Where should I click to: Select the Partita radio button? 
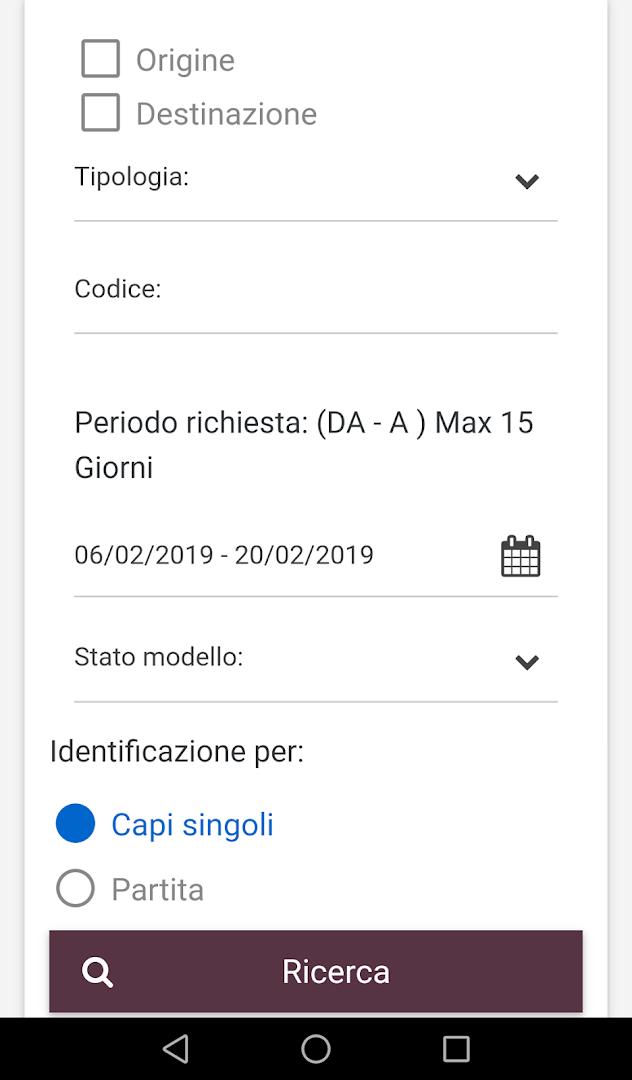[75, 888]
